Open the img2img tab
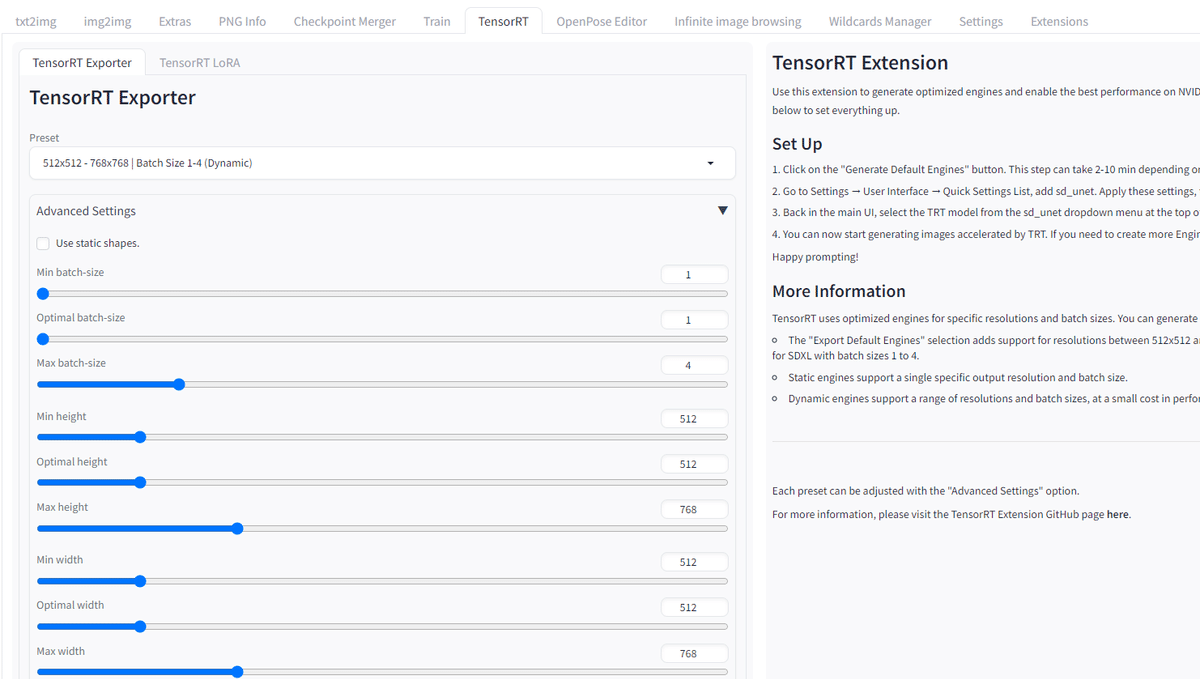The image size is (1200, 679). pyautogui.click(x=107, y=21)
